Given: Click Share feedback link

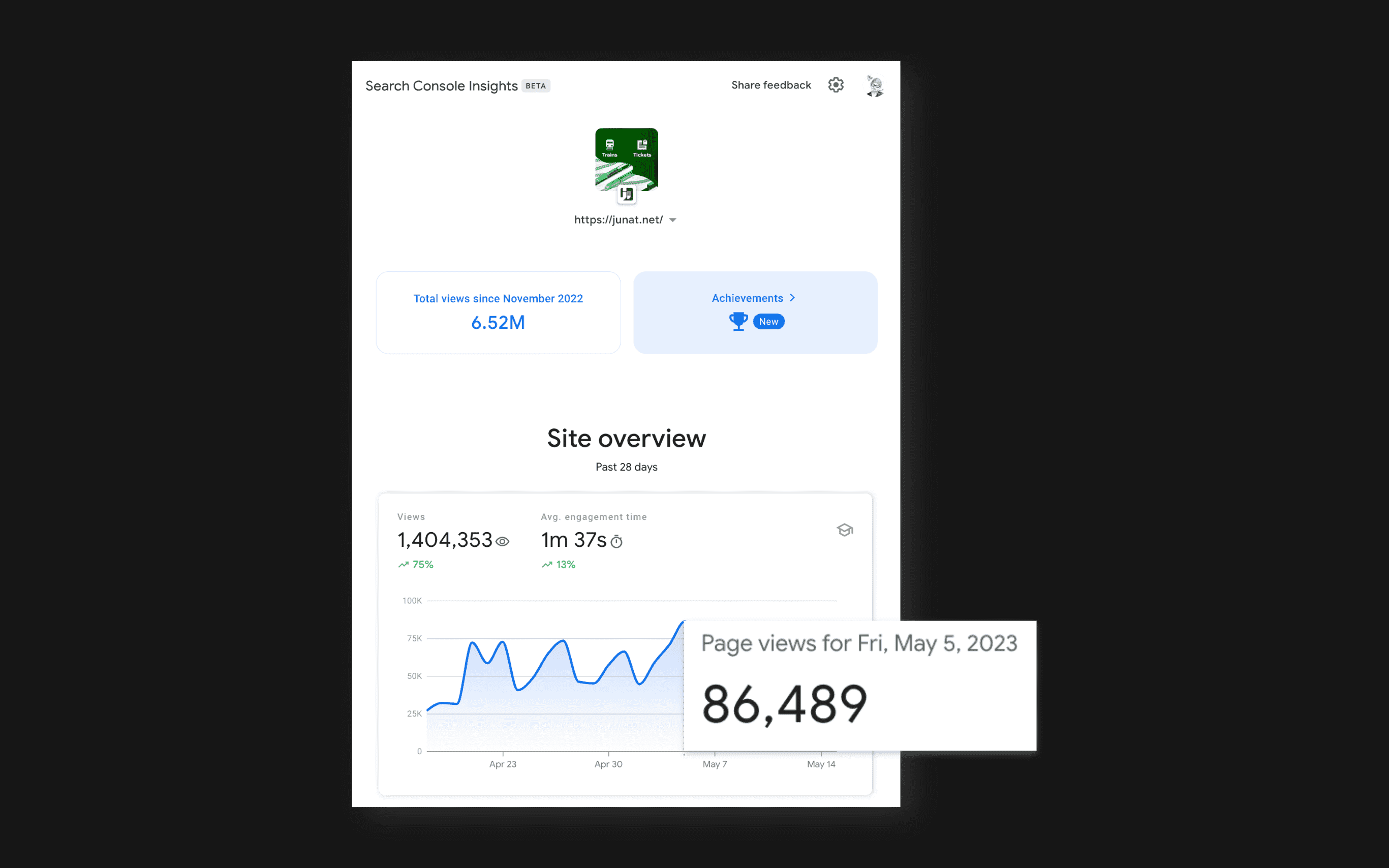Looking at the screenshot, I should tap(771, 85).
